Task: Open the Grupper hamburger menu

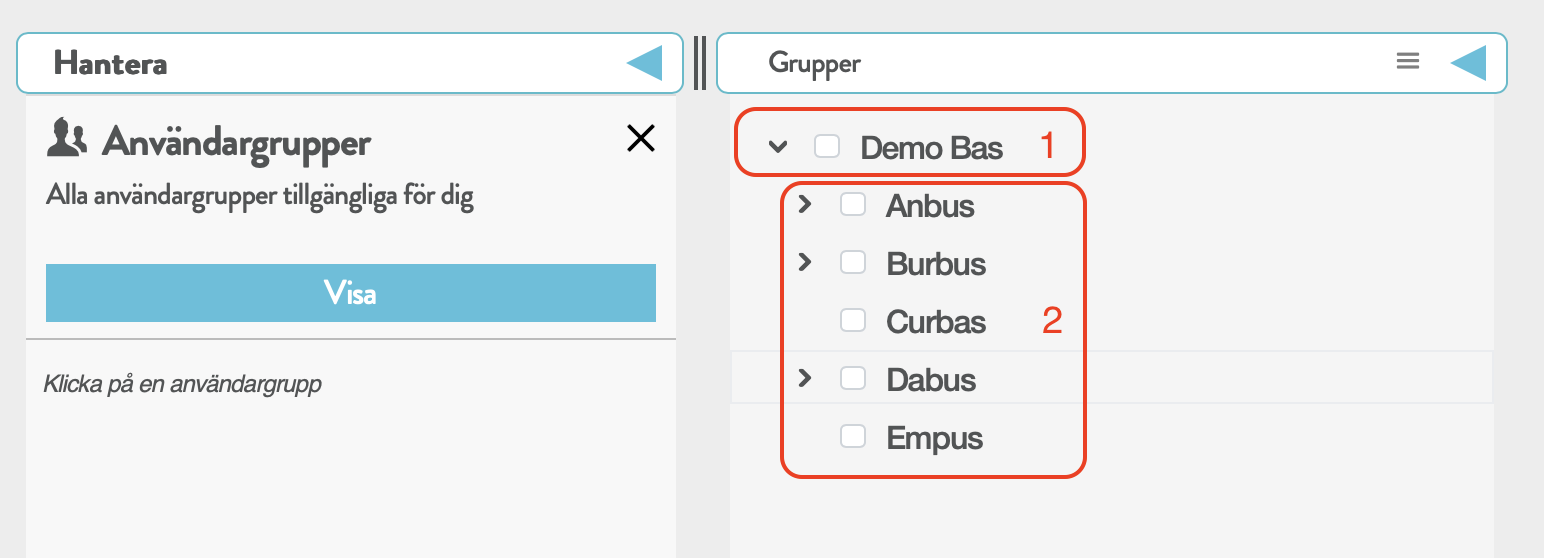Action: [1408, 62]
